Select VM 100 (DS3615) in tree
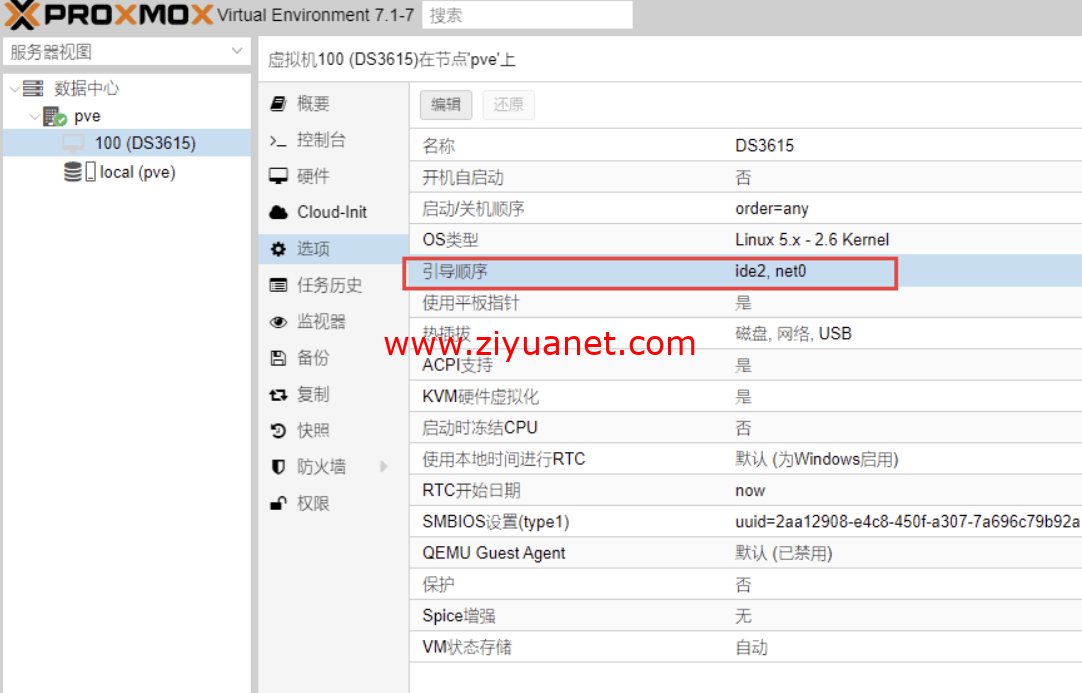This screenshot has width=1082, height=693. pos(127,143)
